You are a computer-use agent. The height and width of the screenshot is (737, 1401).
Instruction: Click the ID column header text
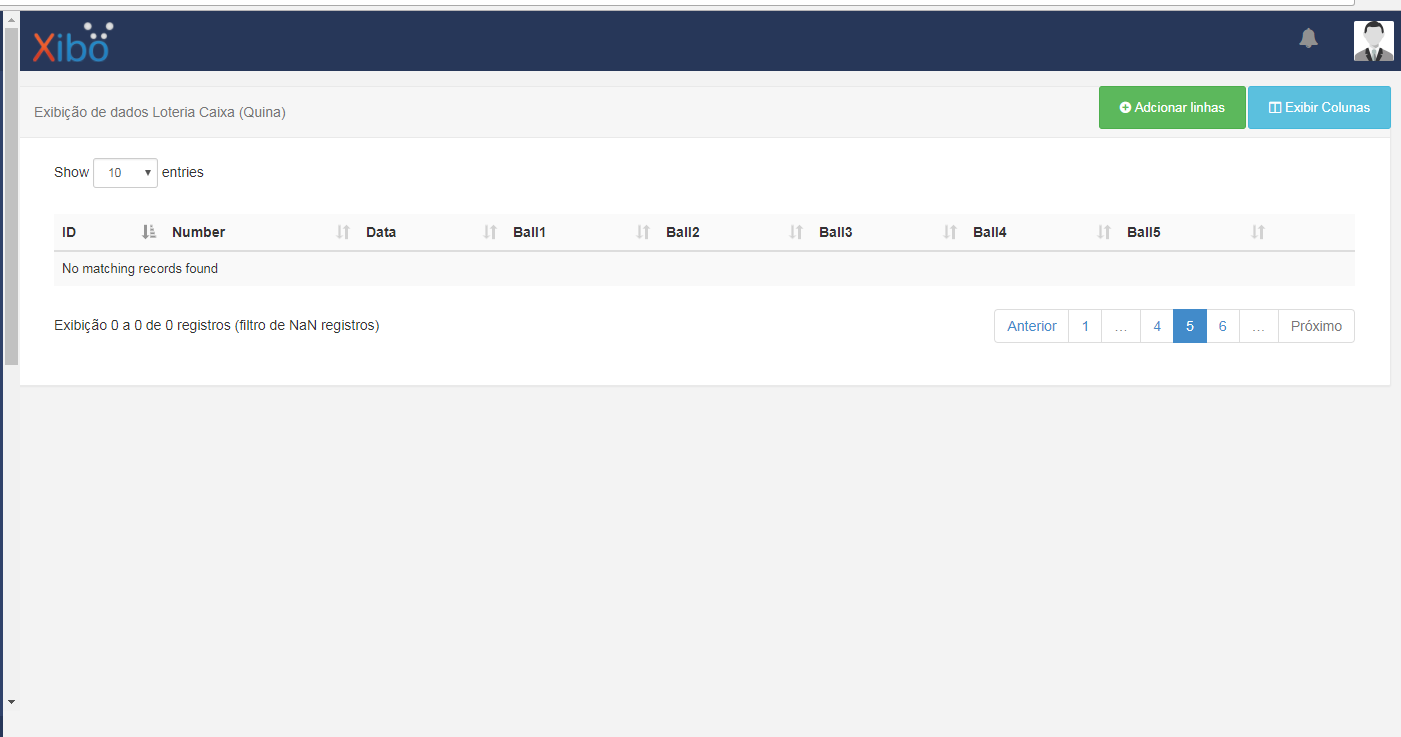point(69,232)
